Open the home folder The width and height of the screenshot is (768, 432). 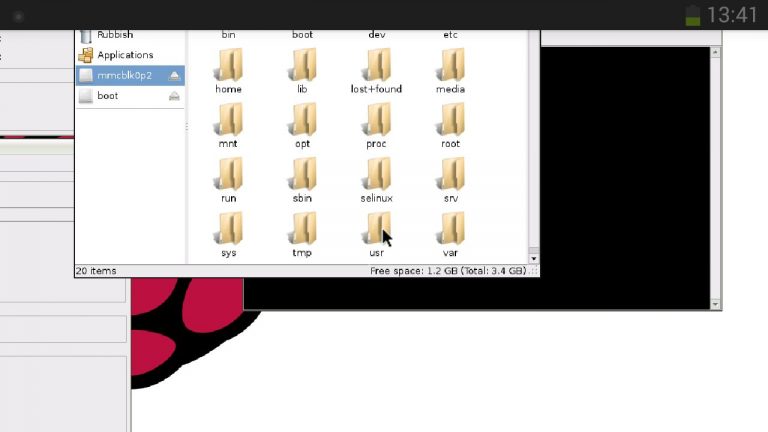(229, 71)
